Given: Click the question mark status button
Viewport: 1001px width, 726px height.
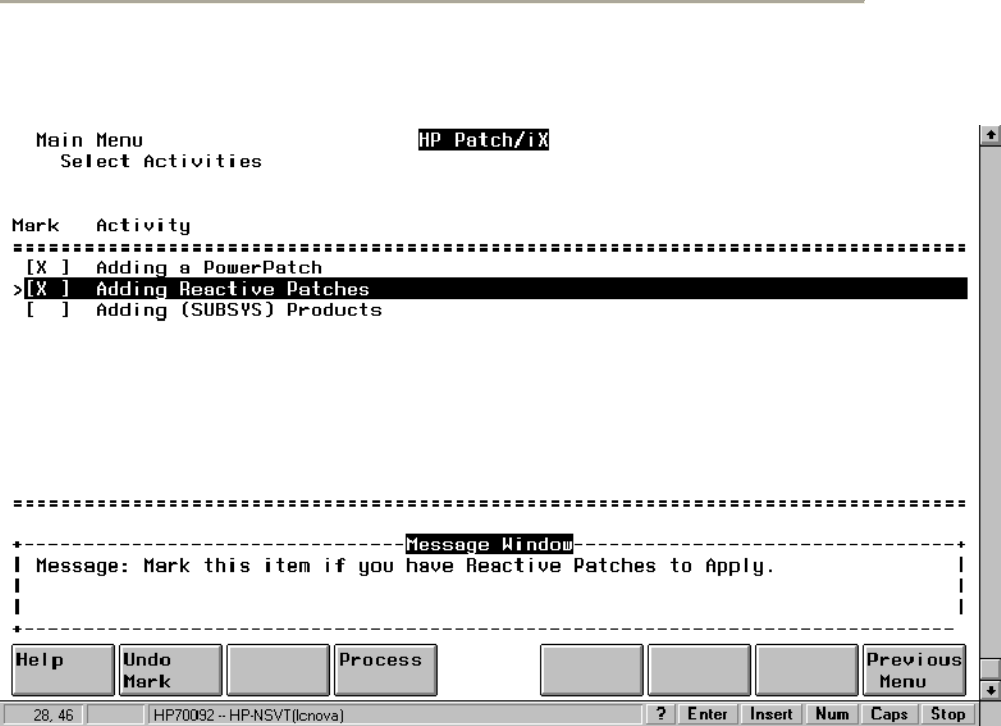Looking at the screenshot, I should pos(661,714).
